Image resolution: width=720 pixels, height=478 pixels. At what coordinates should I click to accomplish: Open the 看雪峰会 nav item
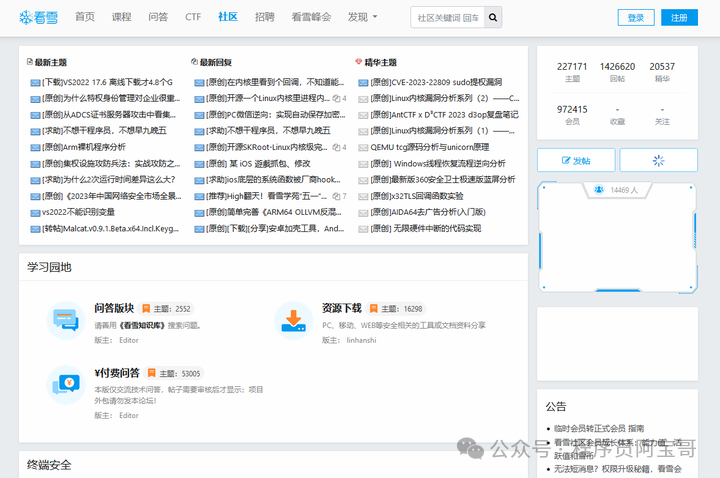[x=311, y=17]
